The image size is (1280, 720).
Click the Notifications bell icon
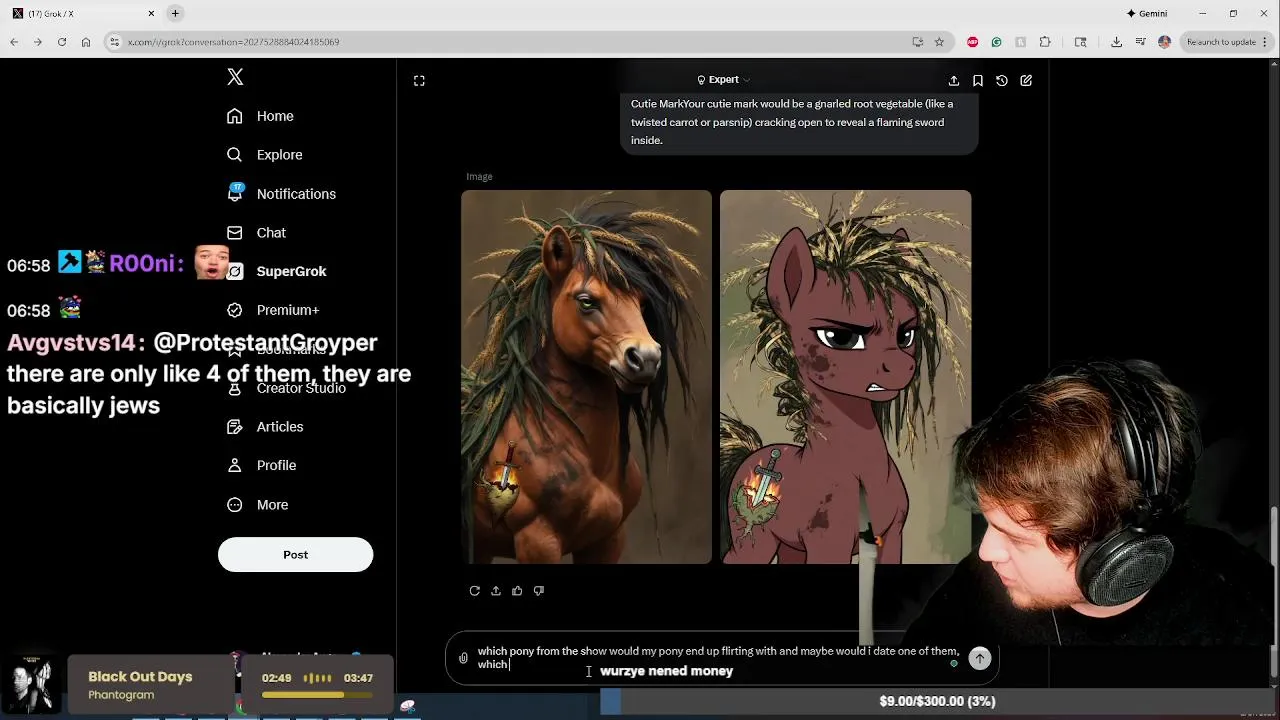tap(235, 193)
